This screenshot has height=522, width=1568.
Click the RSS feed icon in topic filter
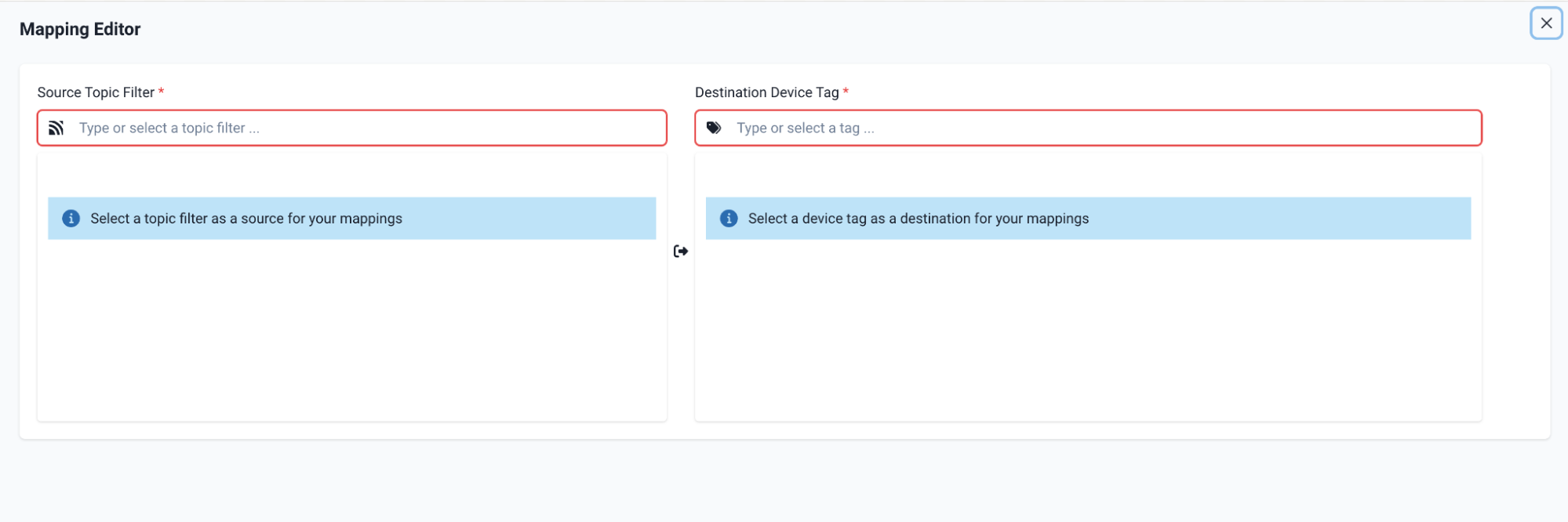tap(56, 128)
